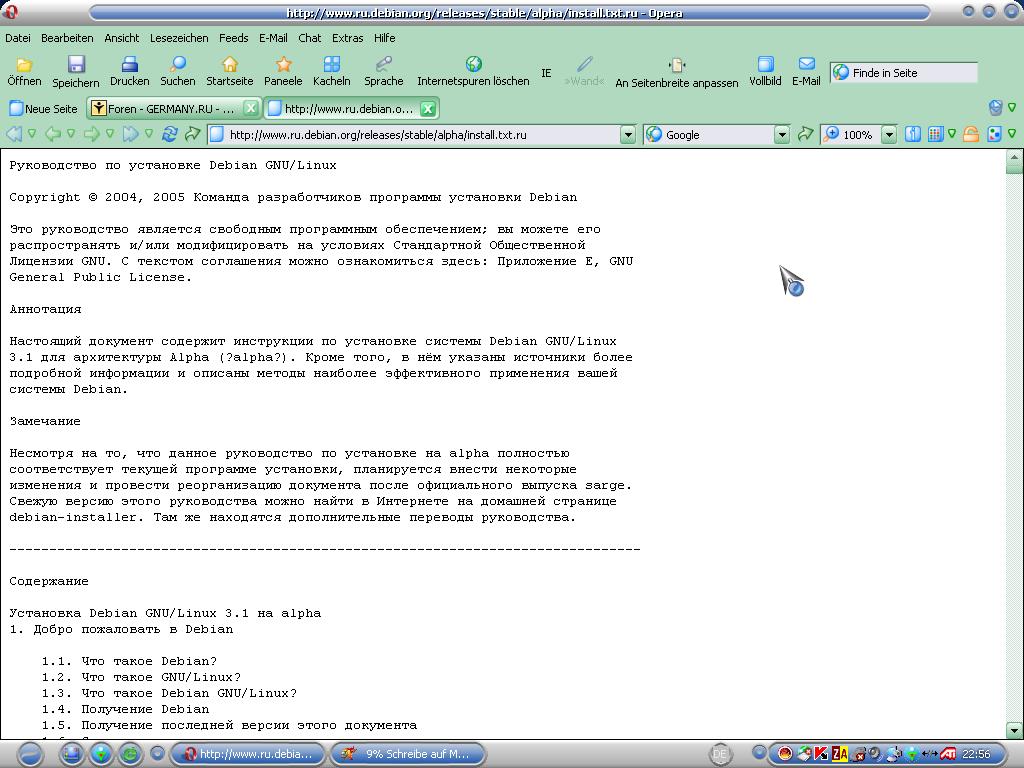Switch to Vollbild fullscreen mode
This screenshot has width=1024, height=768.
765,72
